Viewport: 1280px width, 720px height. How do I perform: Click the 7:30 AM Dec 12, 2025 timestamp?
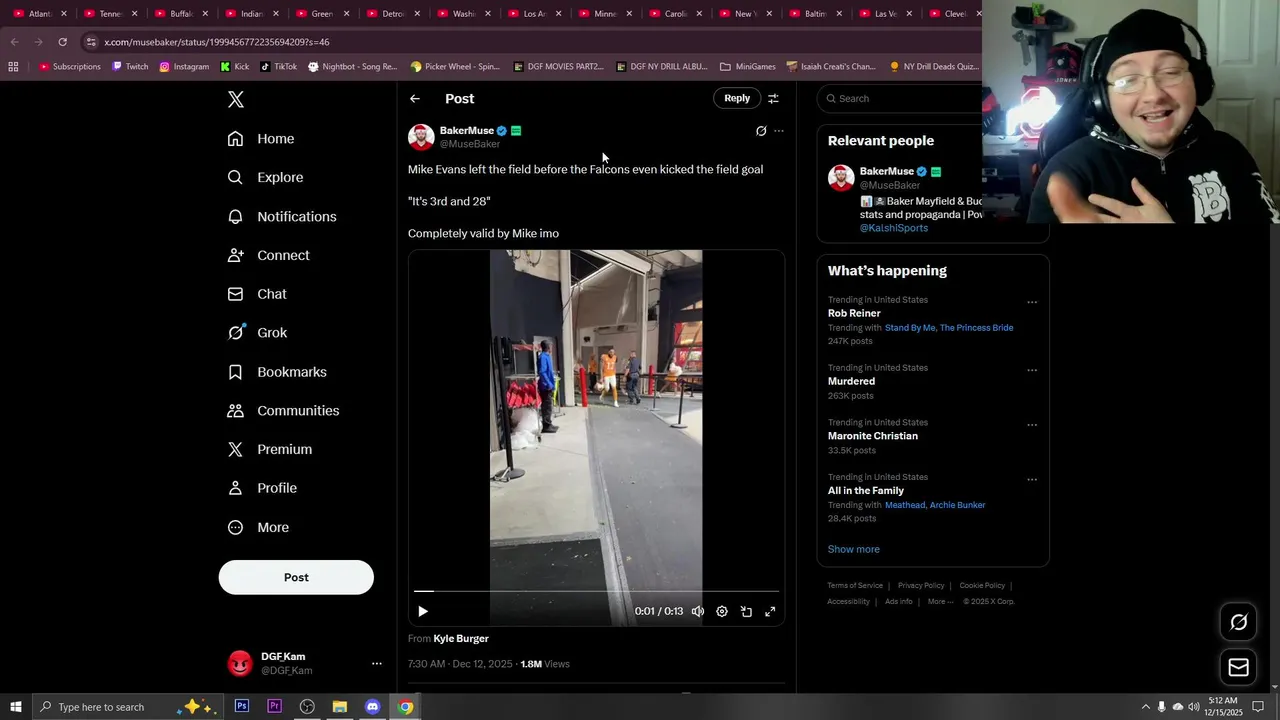pos(459,664)
